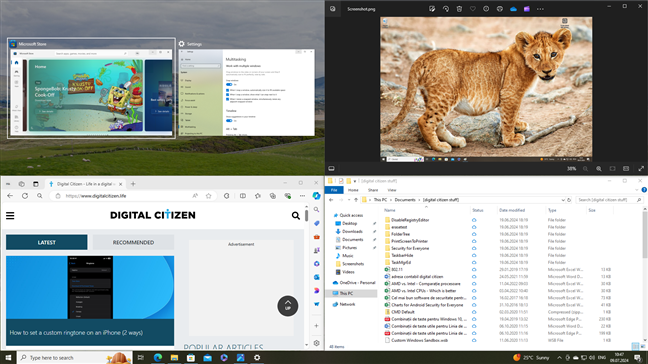This screenshot has width=648, height=364.
Task: Open the See more menu in Photos
Action: point(540,9)
